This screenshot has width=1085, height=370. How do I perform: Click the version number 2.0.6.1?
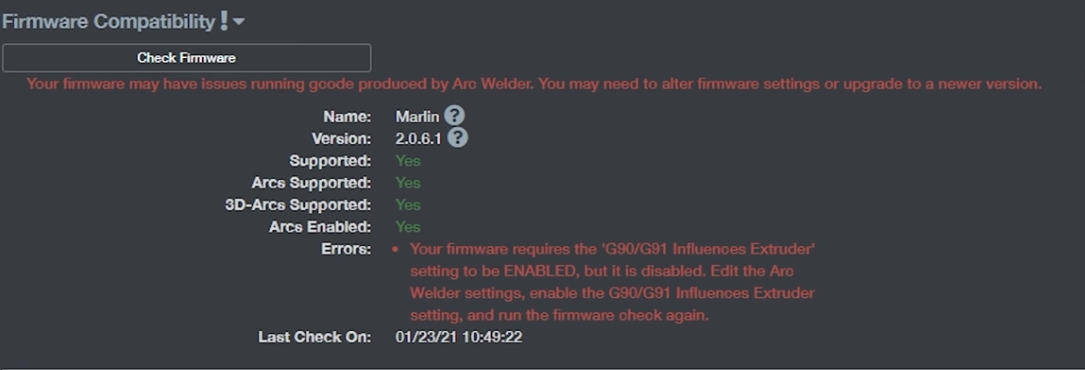tap(419, 138)
